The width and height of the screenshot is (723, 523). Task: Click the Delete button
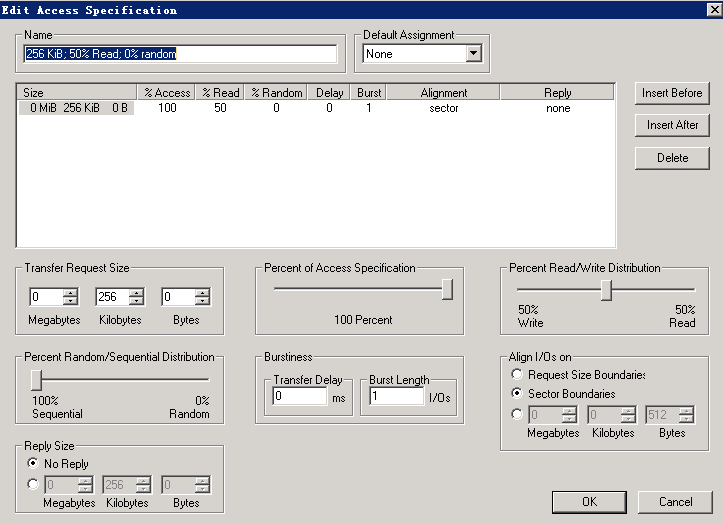pos(672,158)
